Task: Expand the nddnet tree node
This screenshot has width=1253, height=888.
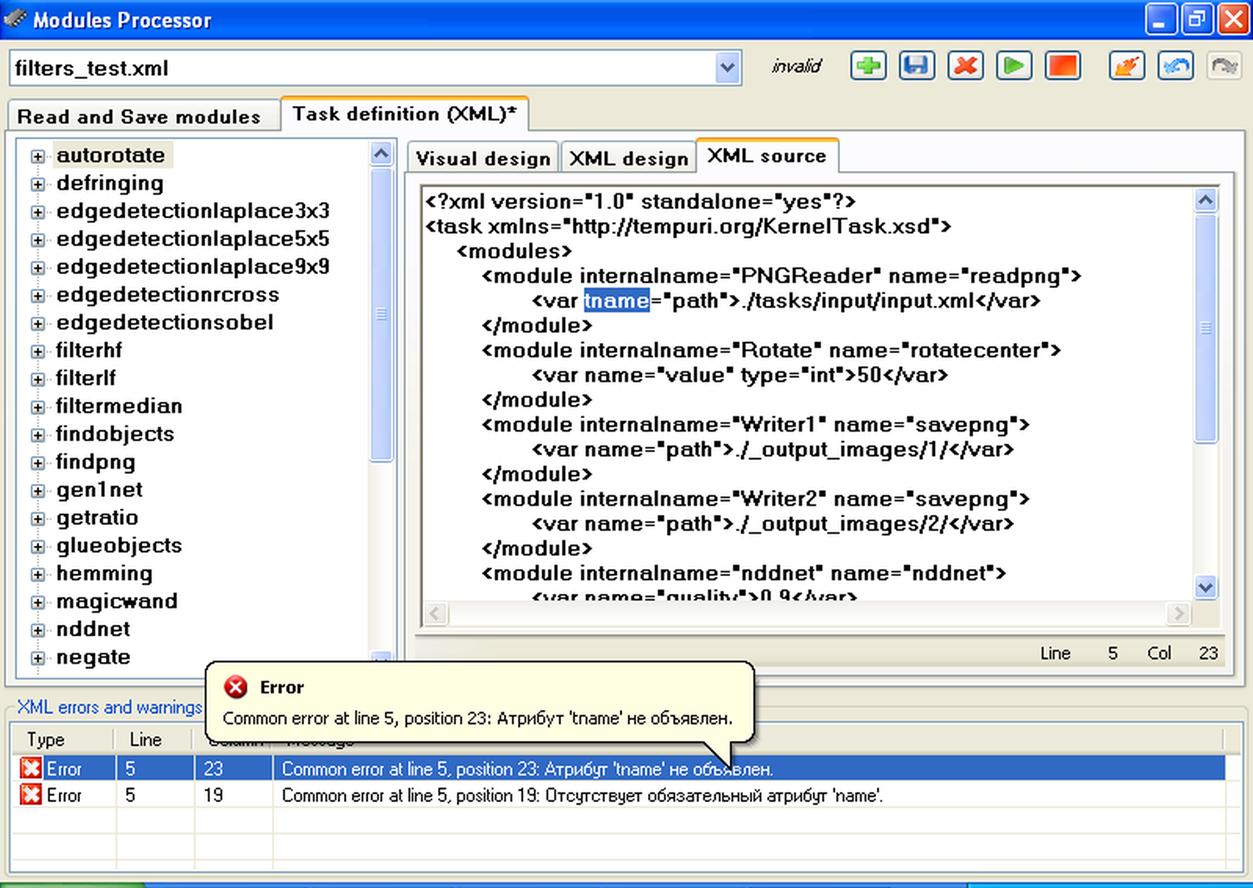Action: click(x=38, y=631)
